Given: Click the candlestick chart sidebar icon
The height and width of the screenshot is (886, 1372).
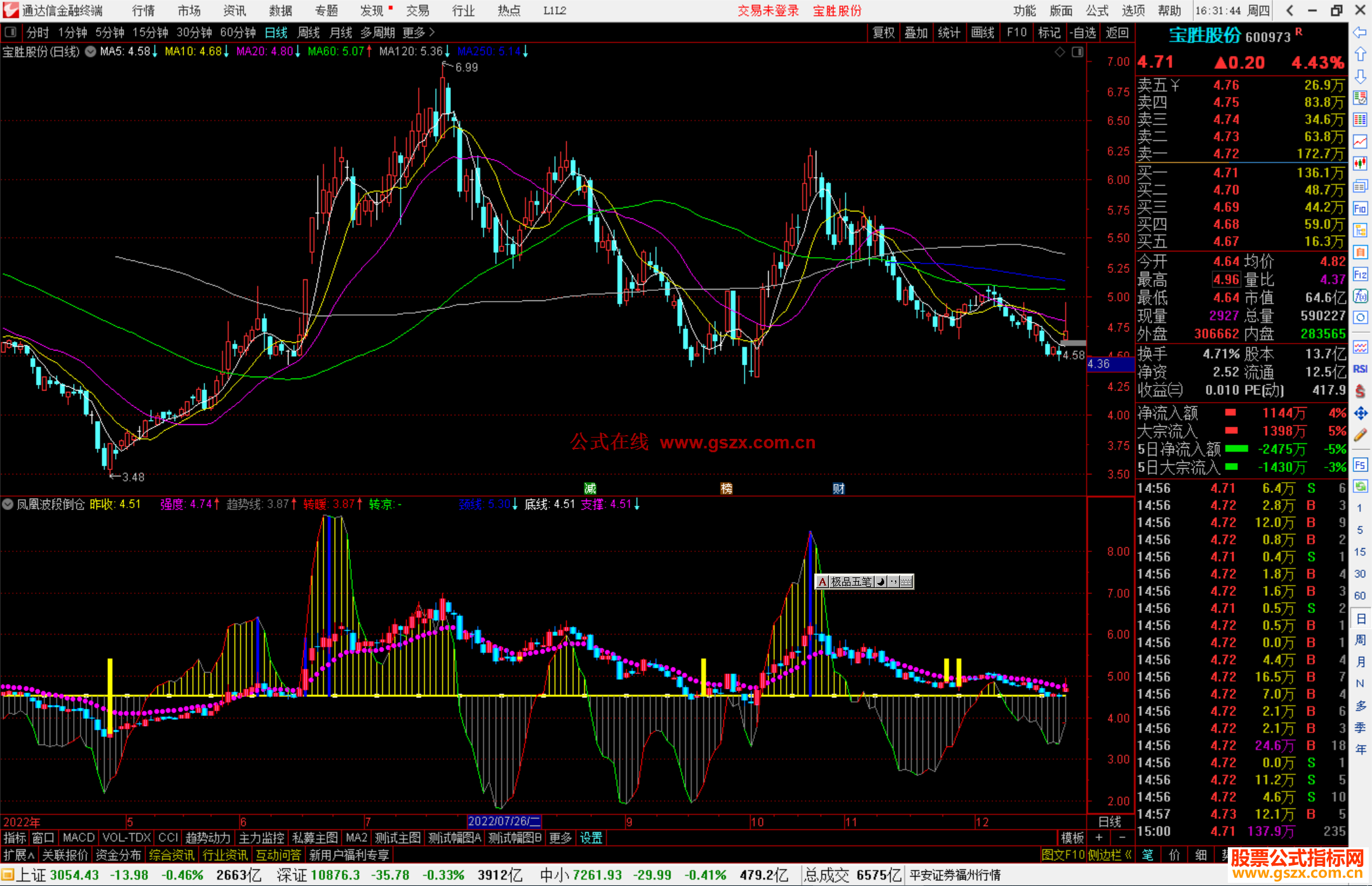Looking at the screenshot, I should [x=1360, y=163].
